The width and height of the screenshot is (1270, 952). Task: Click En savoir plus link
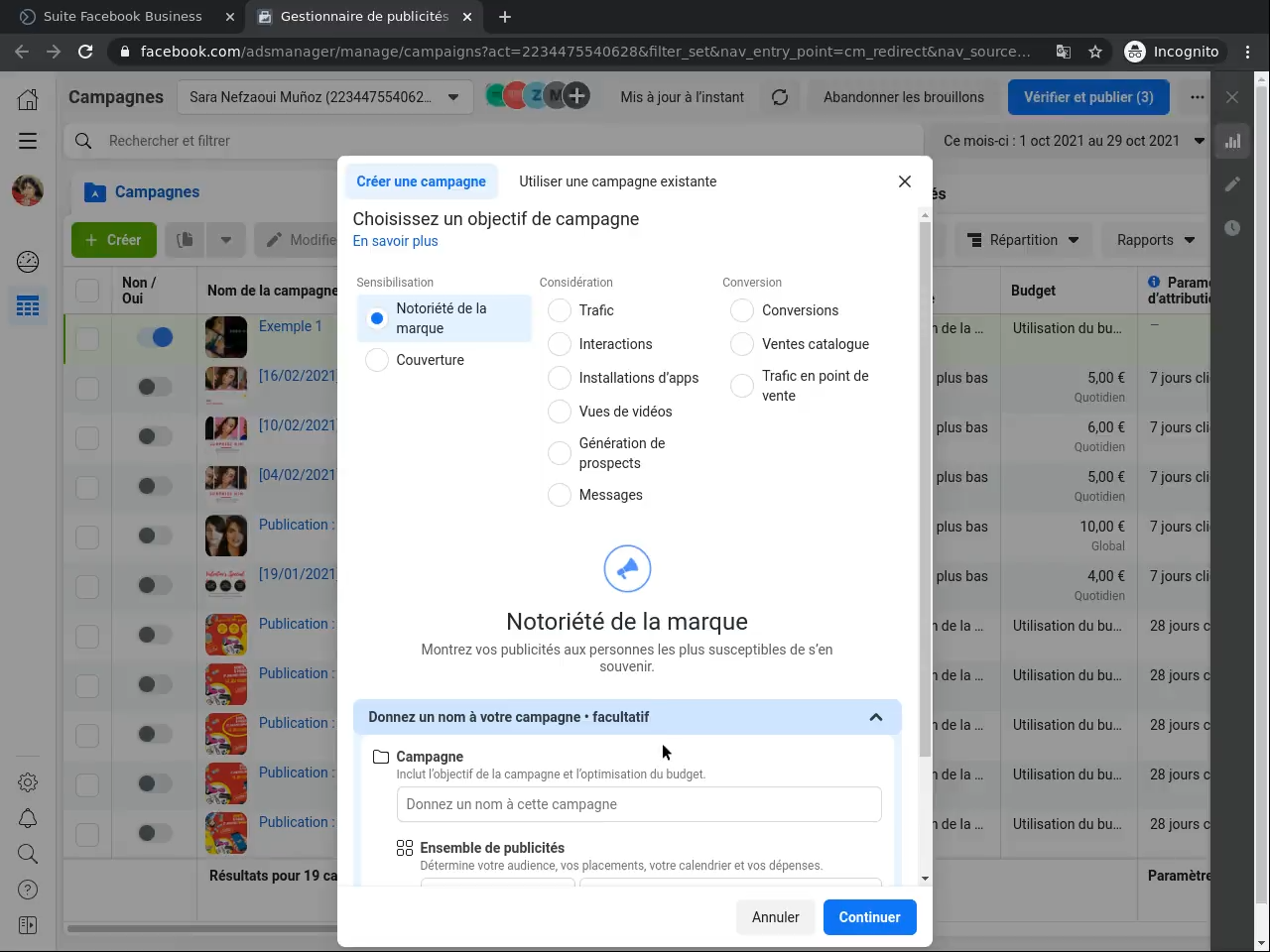(x=395, y=241)
